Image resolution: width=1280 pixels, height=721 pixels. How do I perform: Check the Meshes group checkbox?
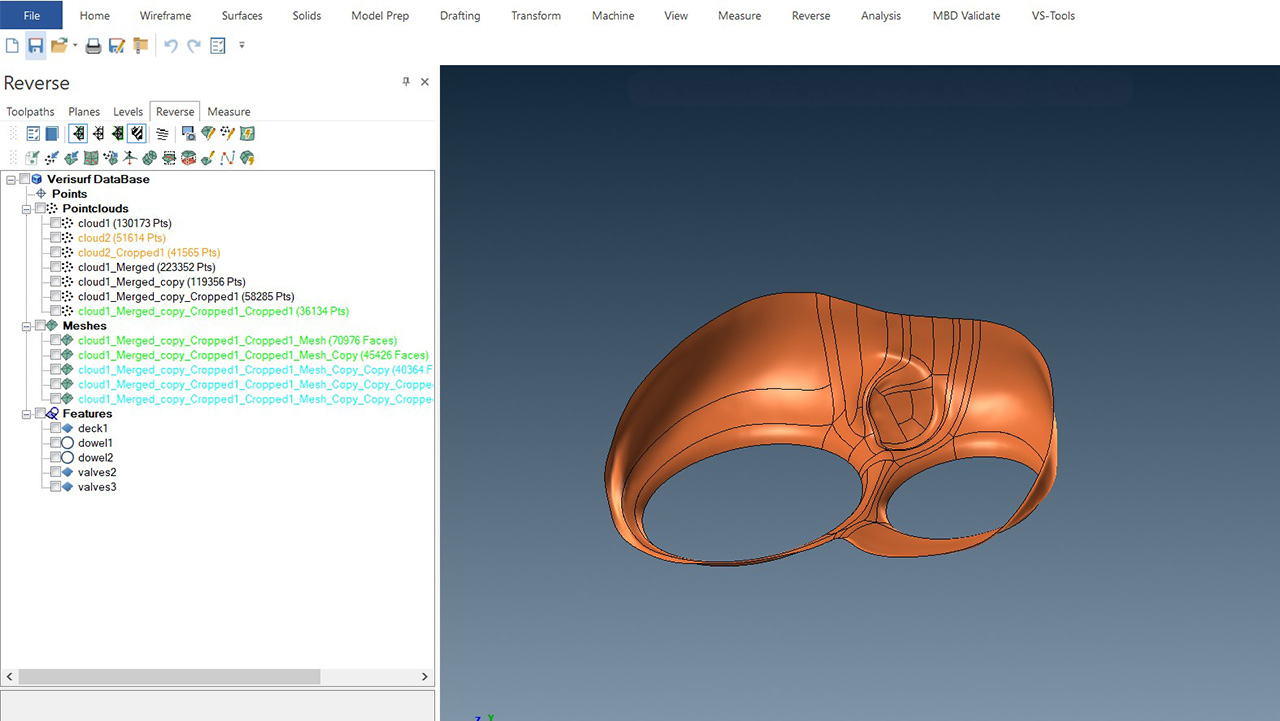(40, 325)
